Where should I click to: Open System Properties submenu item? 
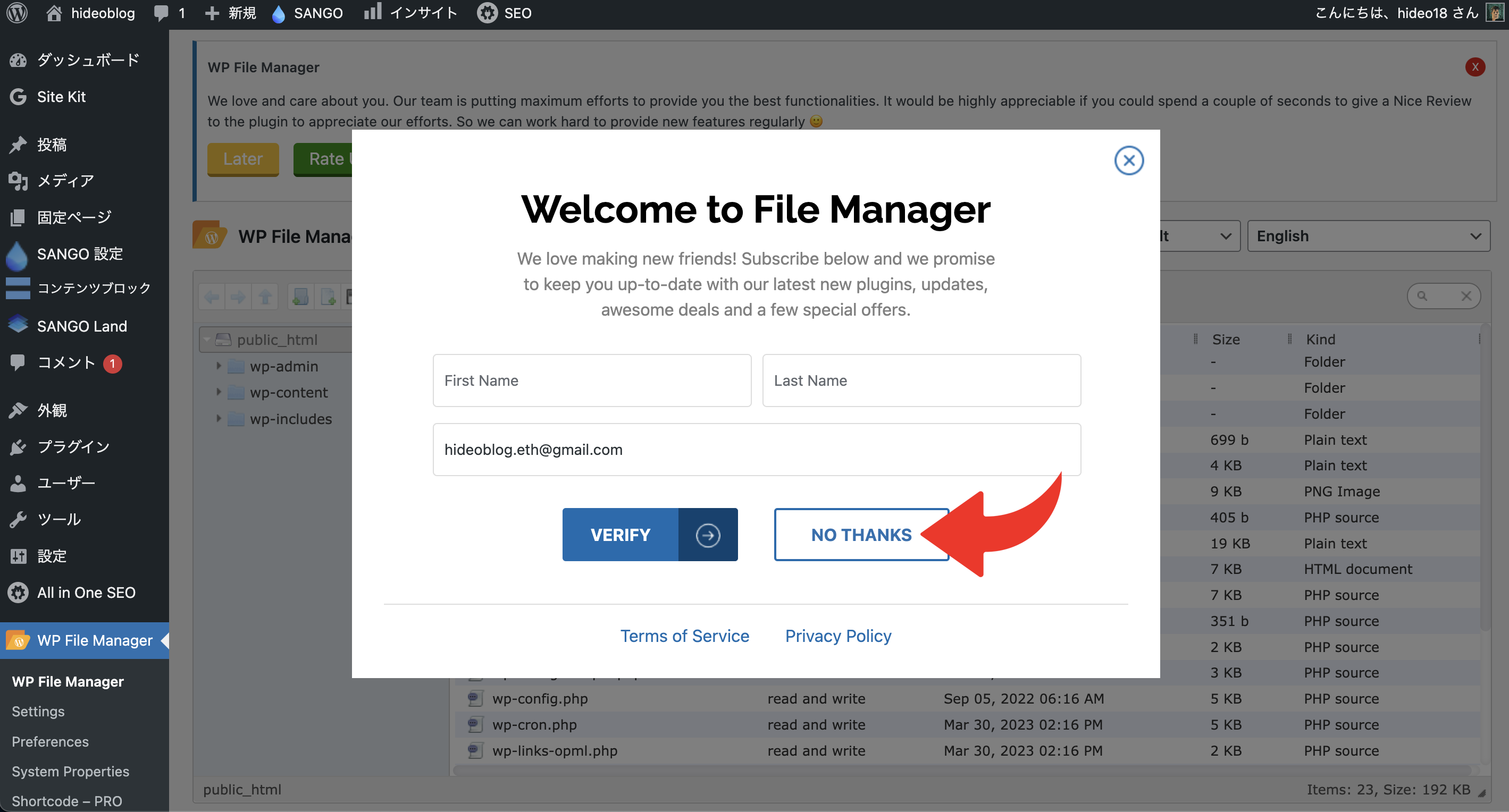[70, 772]
